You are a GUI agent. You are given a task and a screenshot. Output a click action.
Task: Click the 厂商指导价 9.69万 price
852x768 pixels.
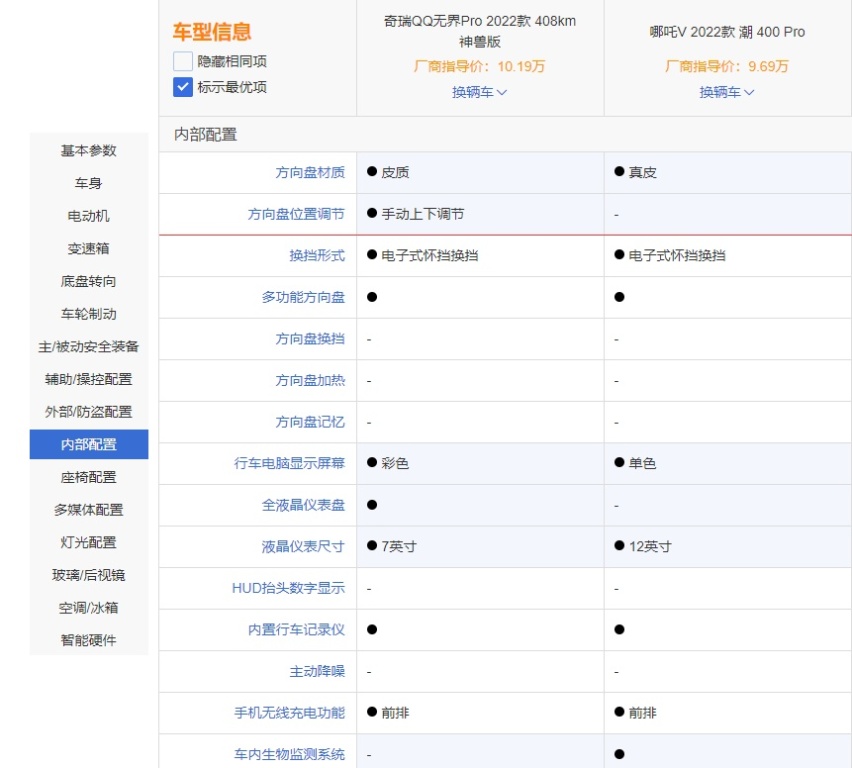coord(726,66)
